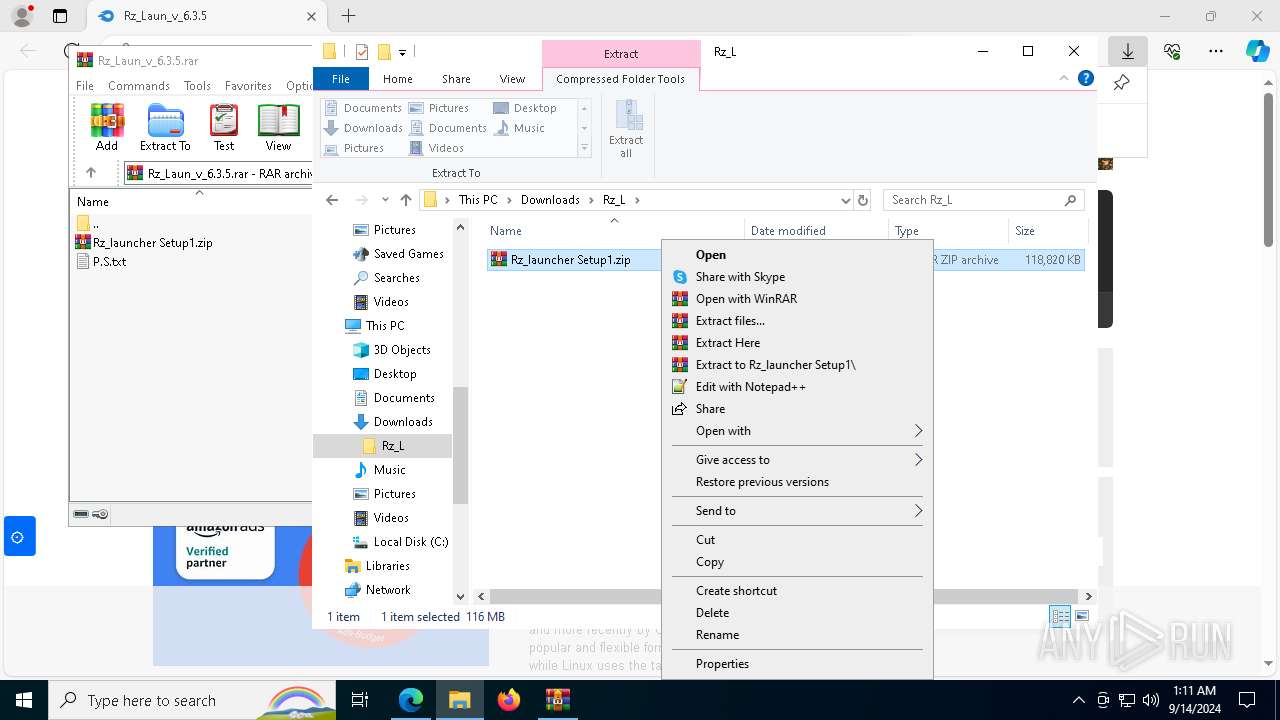
Task: Select 3D Objects in the navigation pane
Action: [402, 350]
